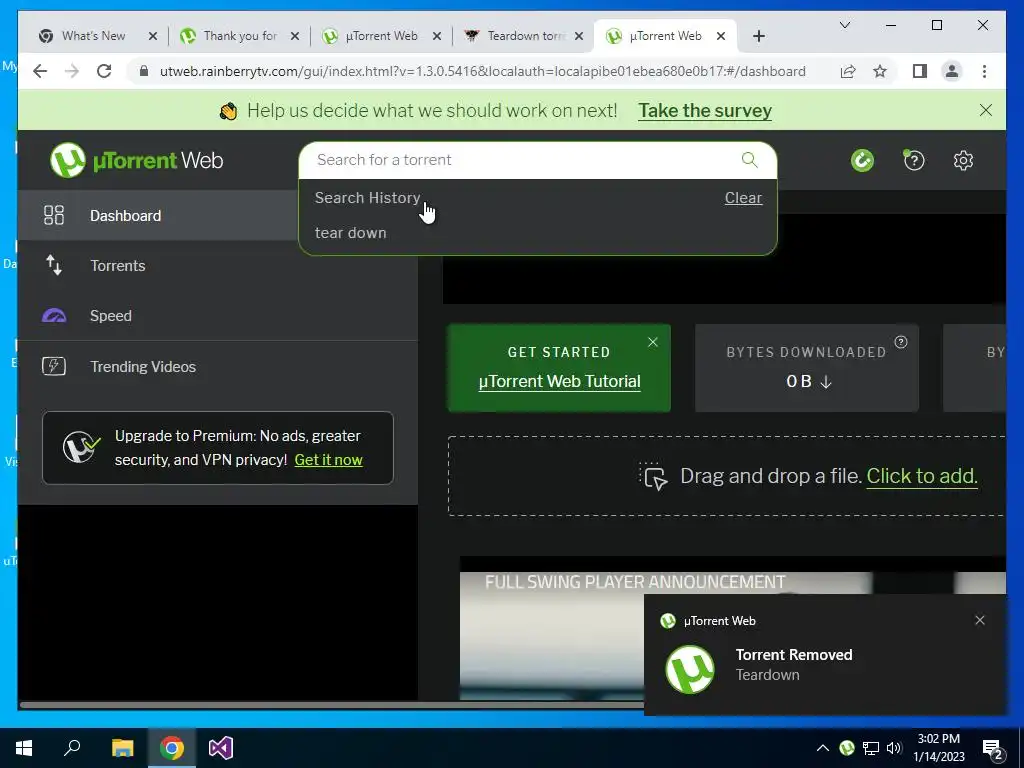Open Windows taskbar search
Image resolution: width=1024 pixels, height=768 pixels.
tap(72, 748)
